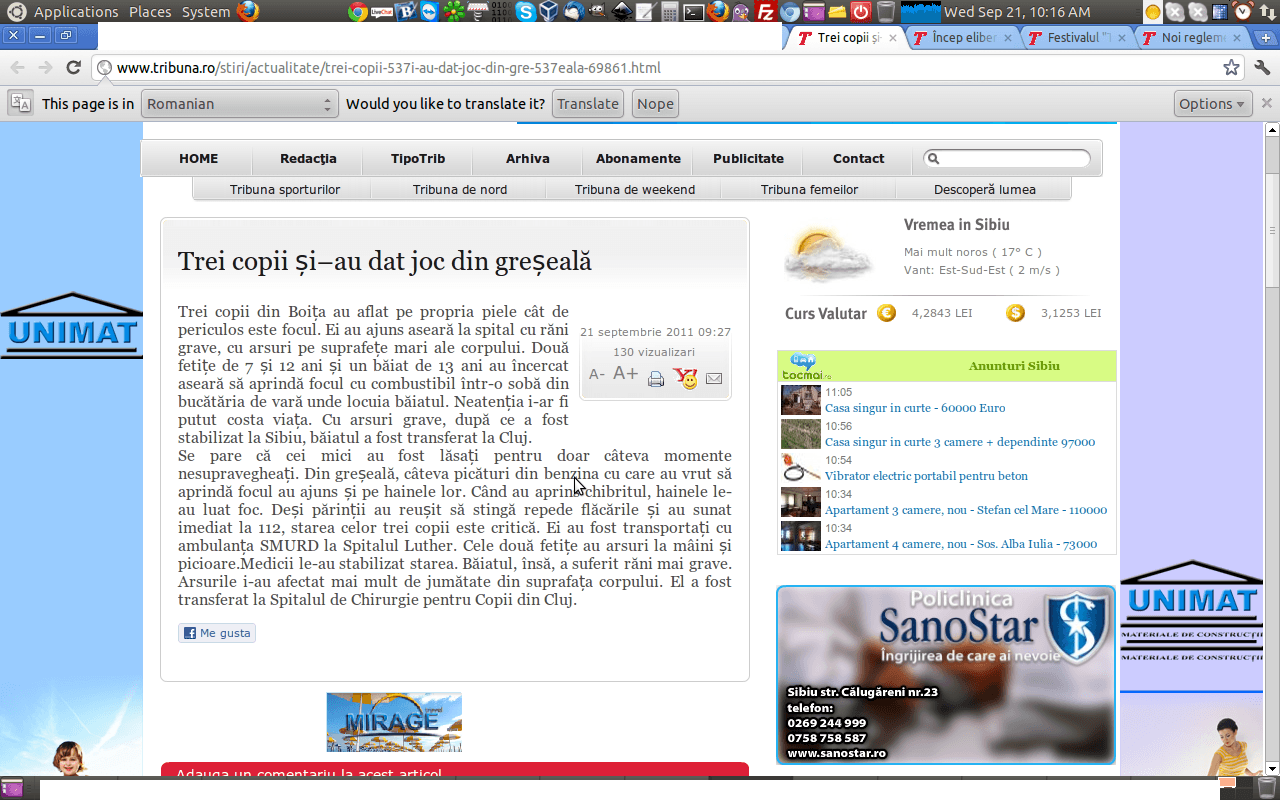Decline translation with the Nope button

[x=655, y=104]
